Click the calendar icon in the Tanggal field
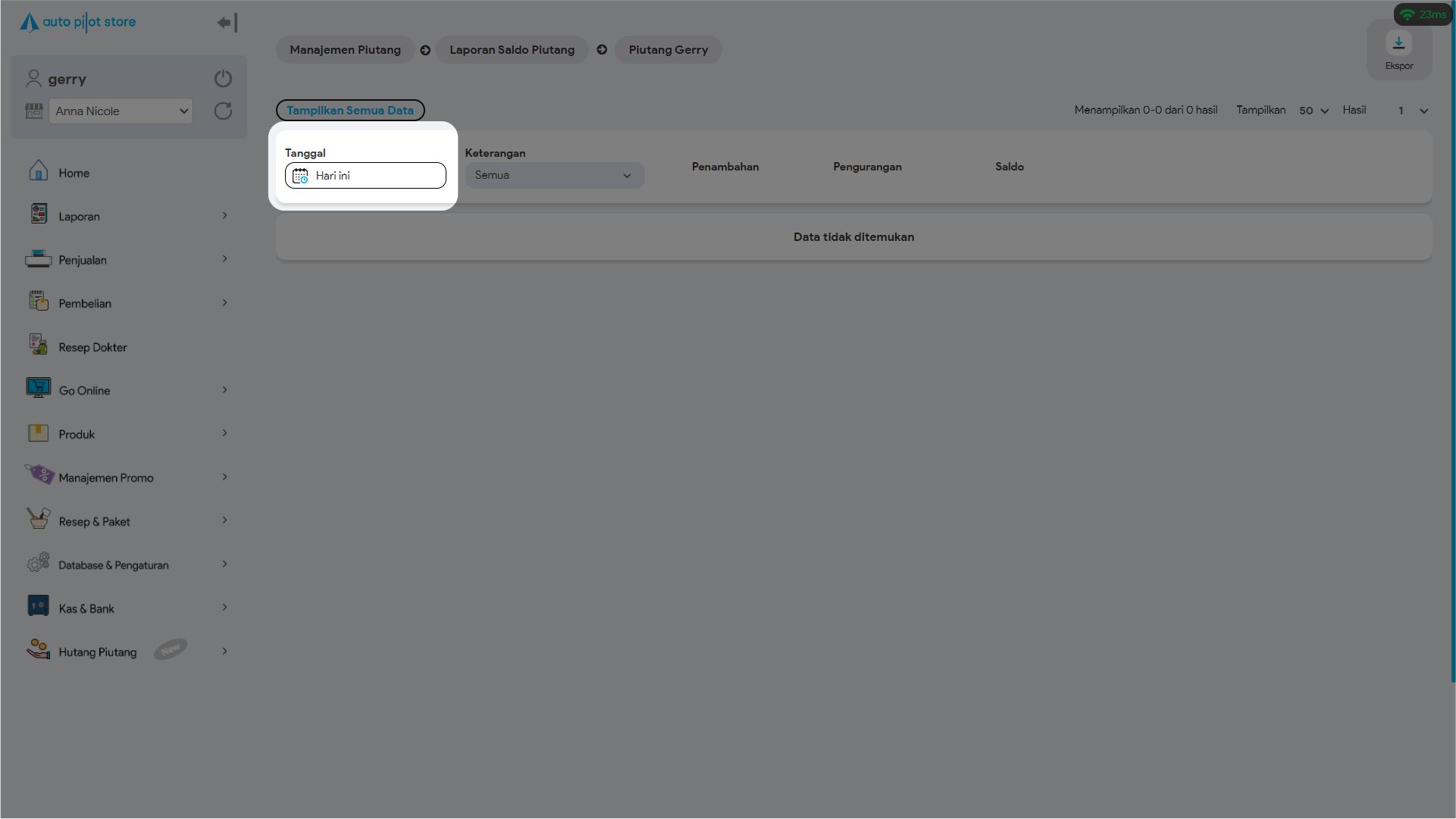 point(300,176)
